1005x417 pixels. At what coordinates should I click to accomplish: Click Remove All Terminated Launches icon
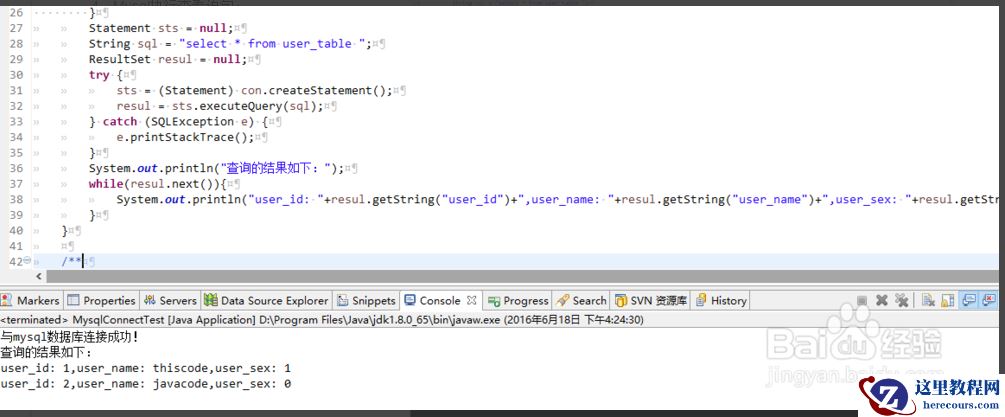coord(901,300)
